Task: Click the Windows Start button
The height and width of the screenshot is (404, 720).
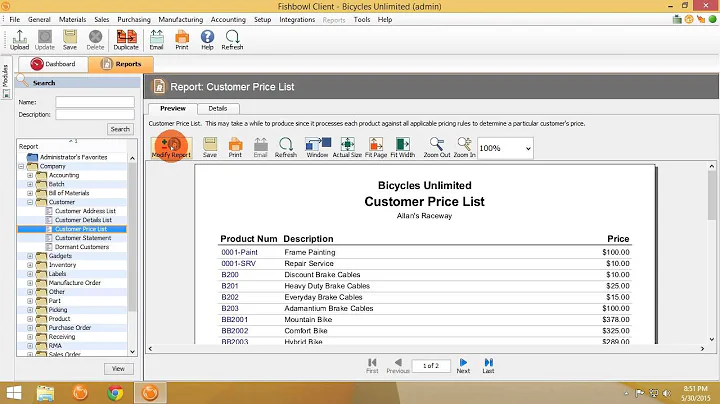Action: [13, 393]
